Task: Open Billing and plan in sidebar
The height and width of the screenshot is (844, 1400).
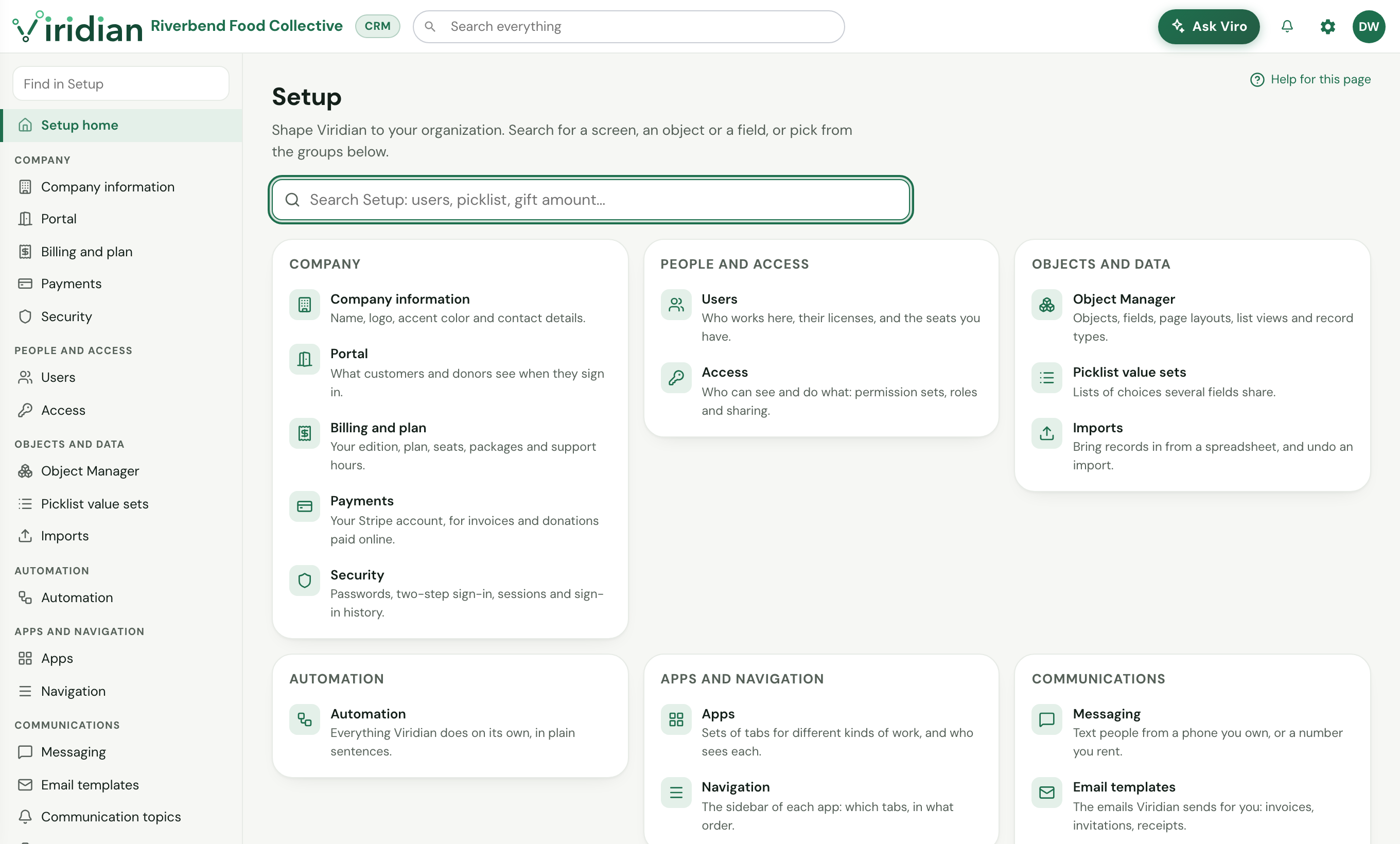Action: [x=121, y=252]
